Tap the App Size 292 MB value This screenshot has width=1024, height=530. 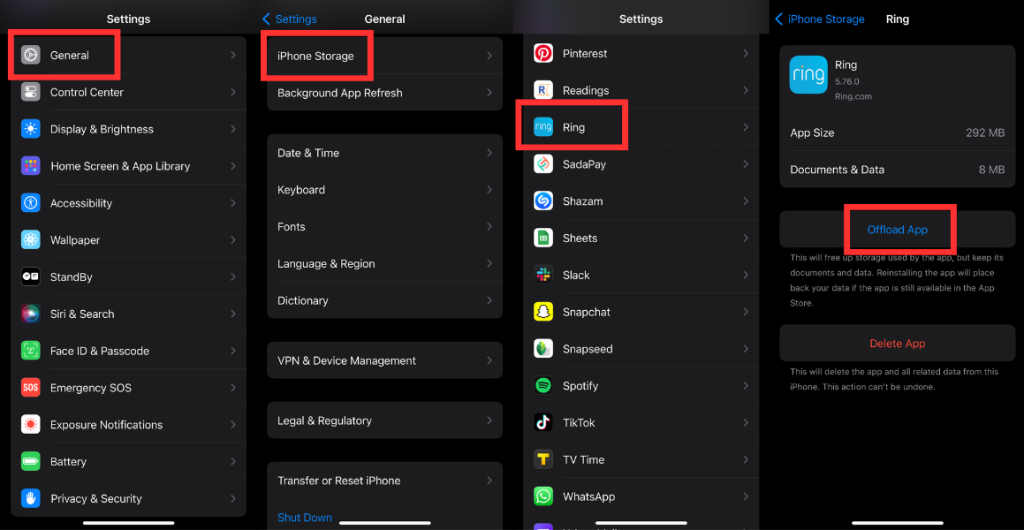(x=985, y=132)
